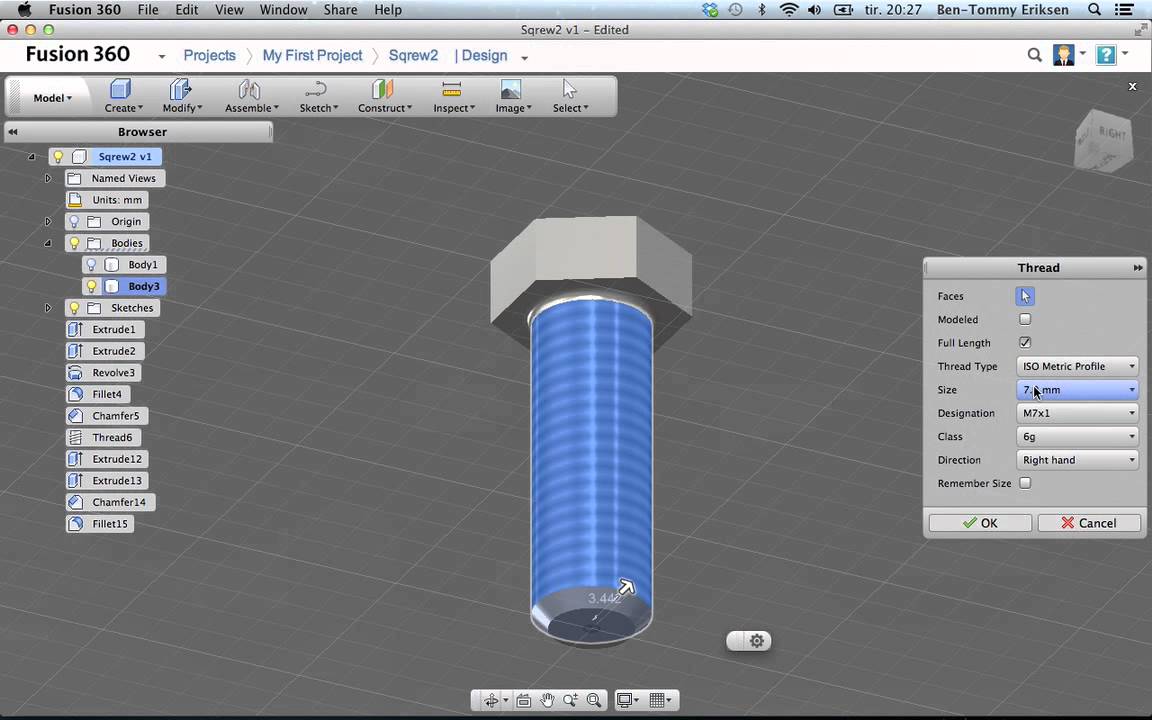Click the thread length arrow manipulator
This screenshot has width=1152, height=720.
coord(625,586)
